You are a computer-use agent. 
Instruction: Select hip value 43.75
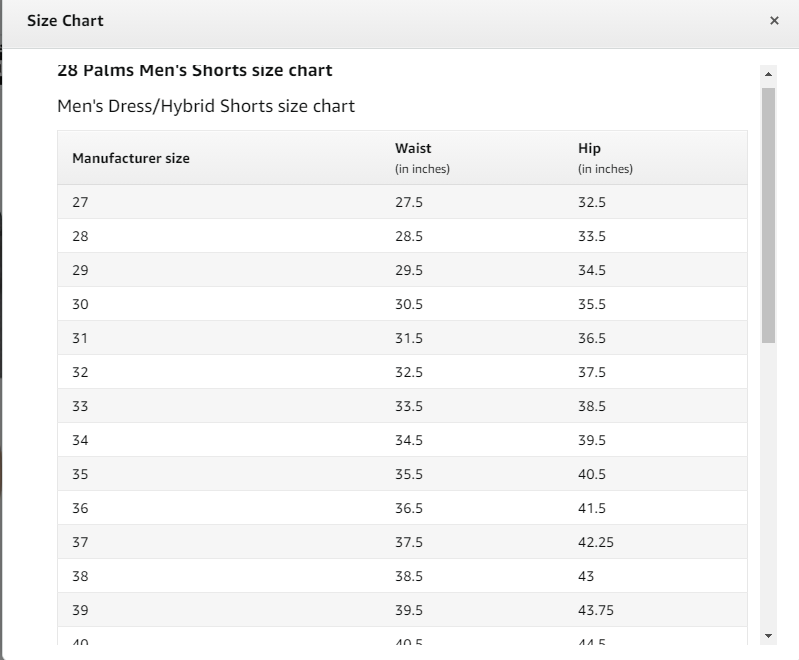[596, 610]
